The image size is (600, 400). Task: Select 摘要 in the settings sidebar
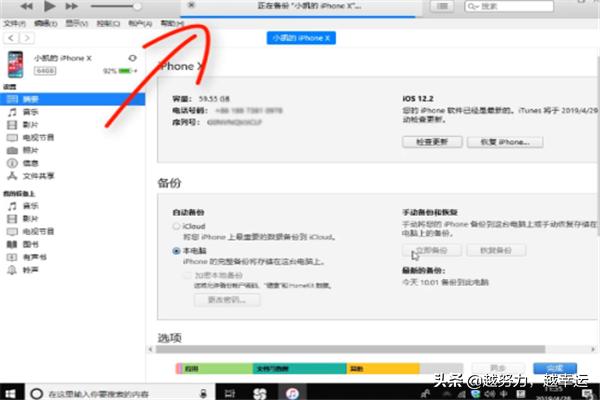[72, 99]
